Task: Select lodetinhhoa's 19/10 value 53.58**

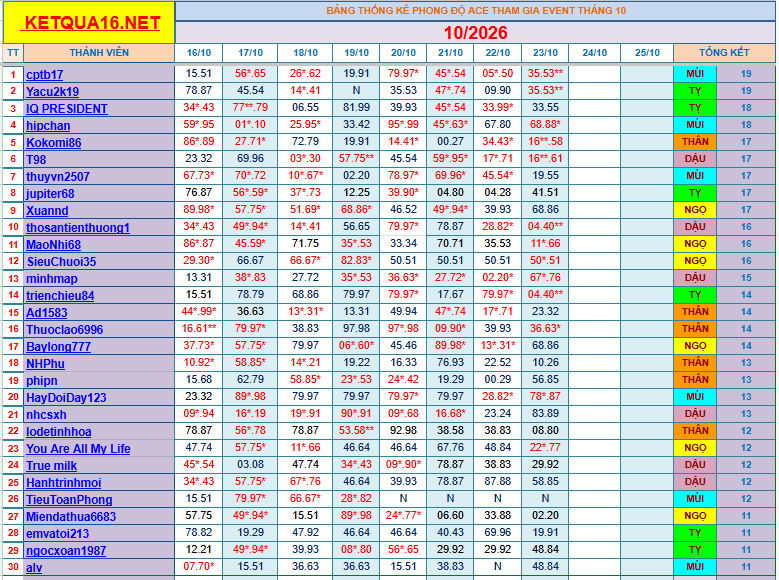Action: tap(356, 430)
